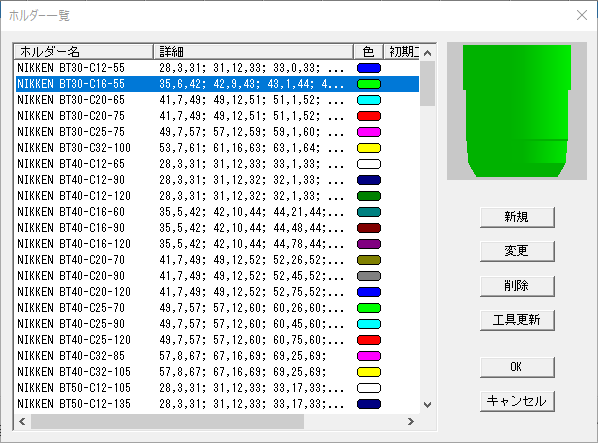Click the horizontal scroll right arrow

(411, 421)
